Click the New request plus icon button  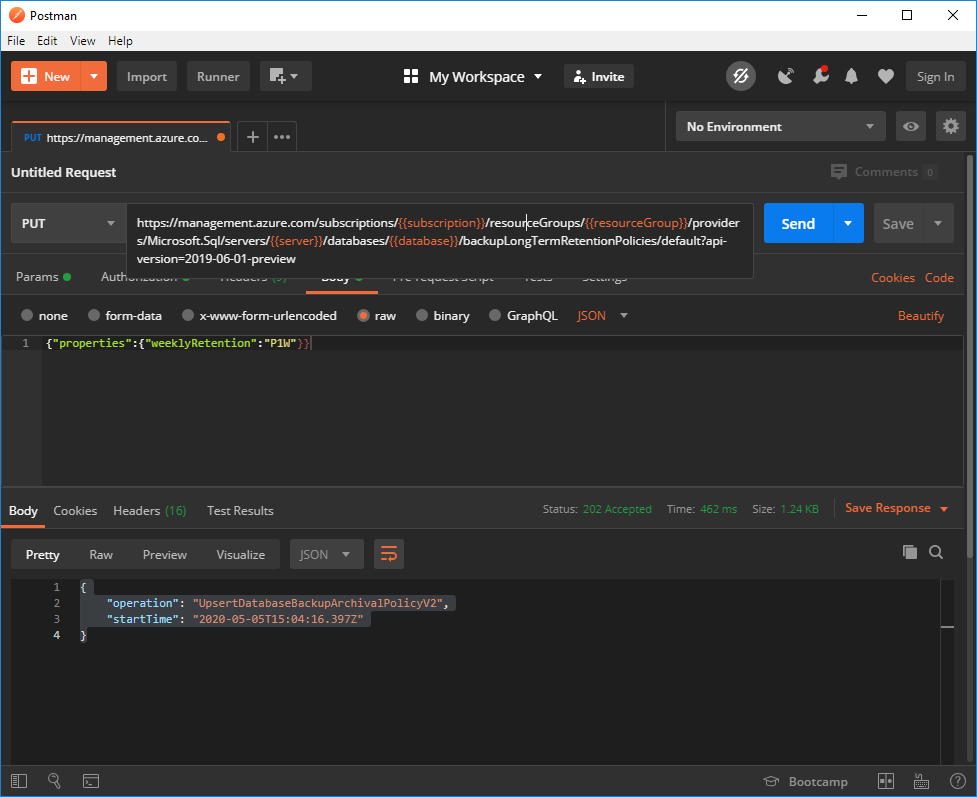pyautogui.click(x=46, y=76)
